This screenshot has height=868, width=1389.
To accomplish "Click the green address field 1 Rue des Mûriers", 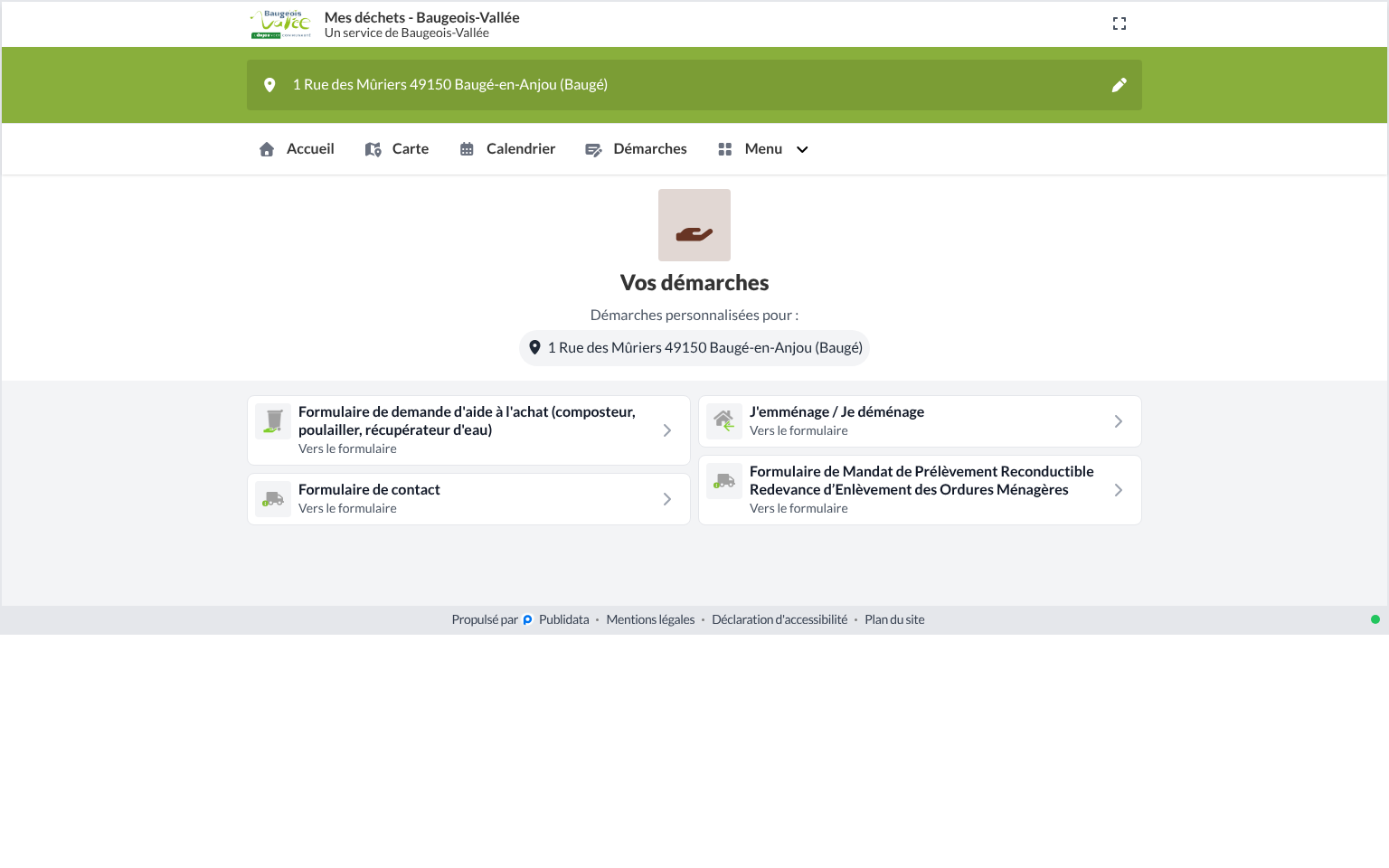I will pos(694,85).
